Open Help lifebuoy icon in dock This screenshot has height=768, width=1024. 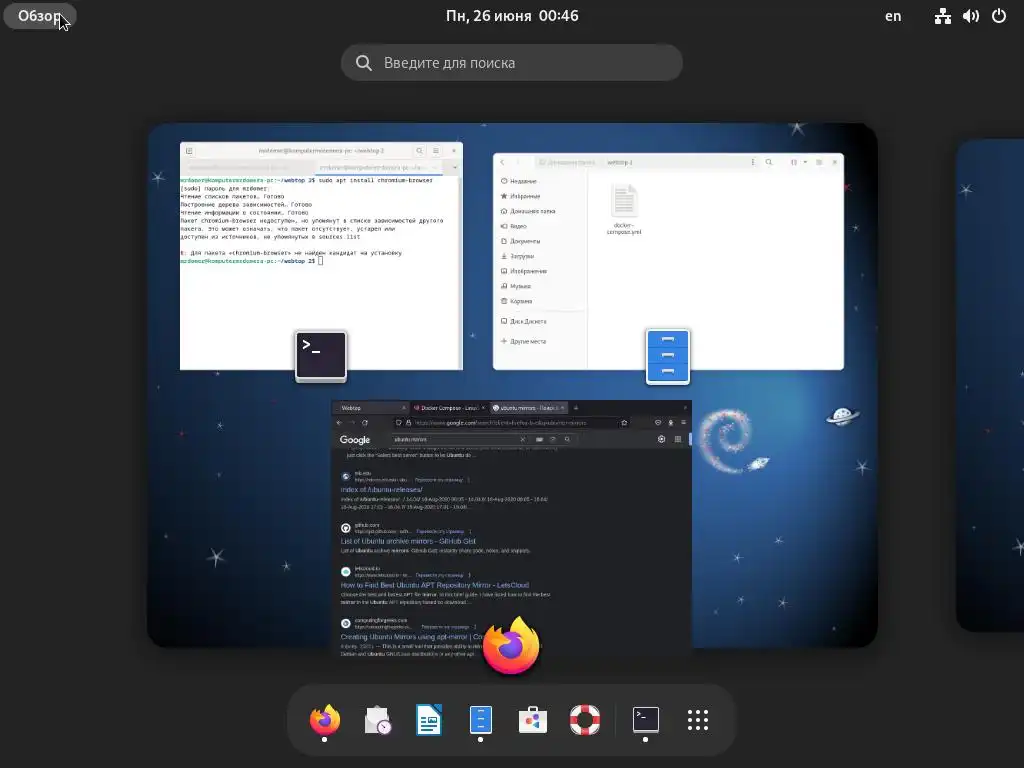tap(584, 720)
